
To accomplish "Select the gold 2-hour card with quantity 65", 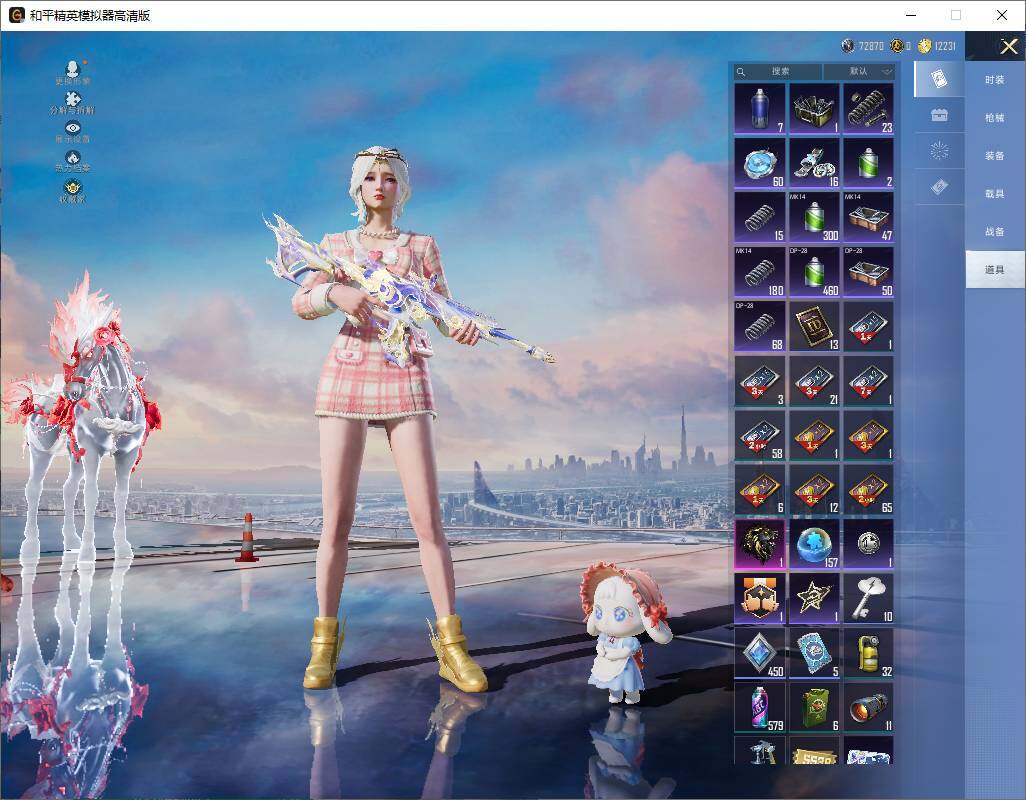I will [868, 490].
